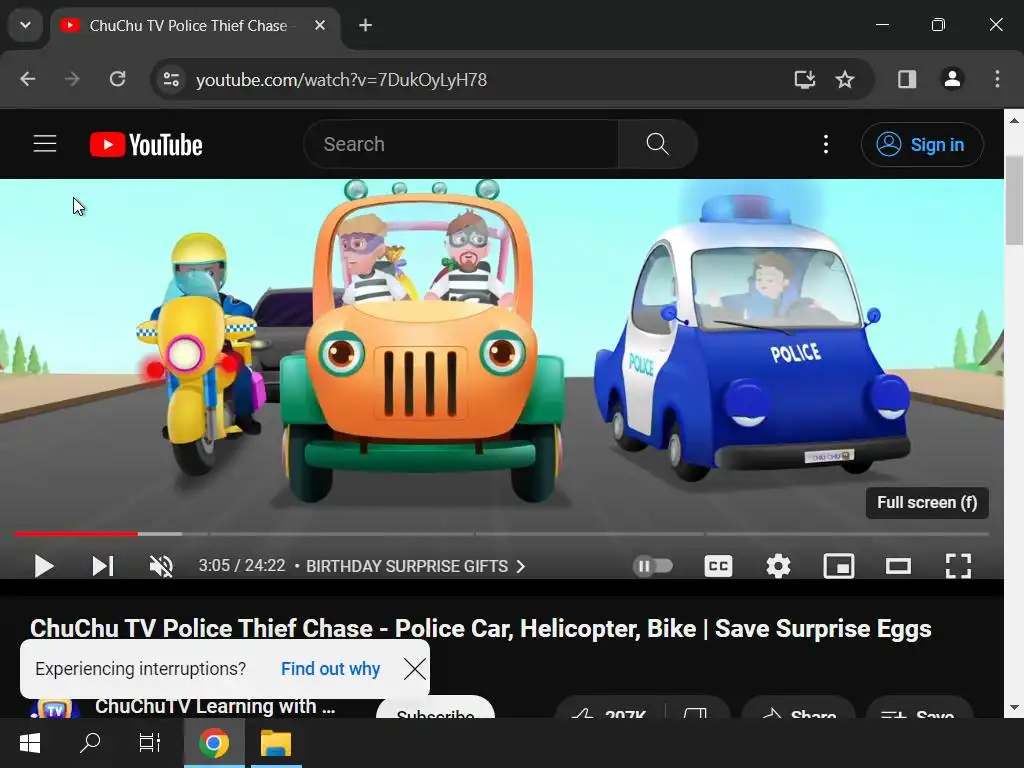Expand the BIRTHDAY SURPRISE GIFTS chapter
The image size is (1024, 768).
[x=415, y=566]
